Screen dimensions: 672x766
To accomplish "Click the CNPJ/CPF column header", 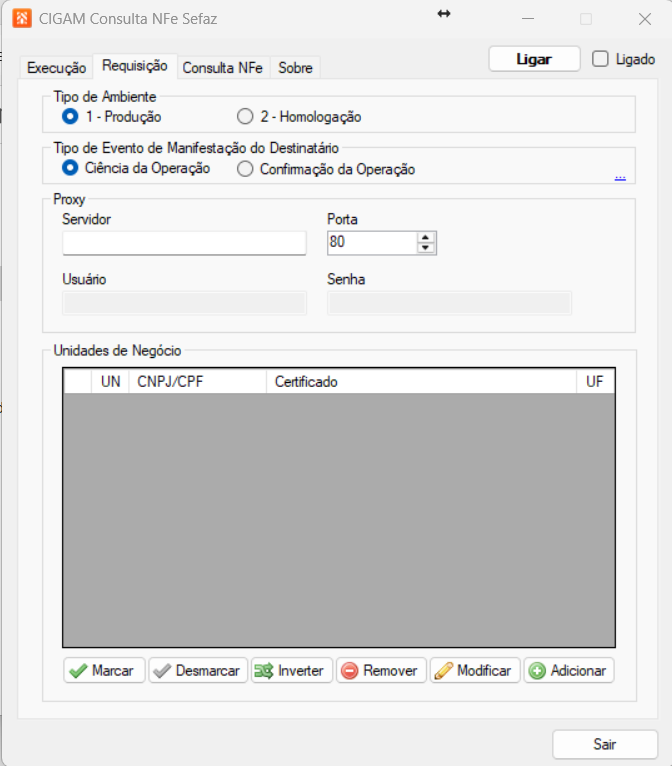I will [197, 382].
